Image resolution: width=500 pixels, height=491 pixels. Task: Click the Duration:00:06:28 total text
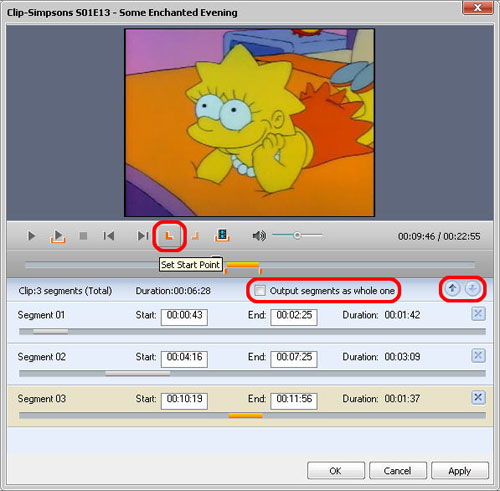(x=173, y=291)
